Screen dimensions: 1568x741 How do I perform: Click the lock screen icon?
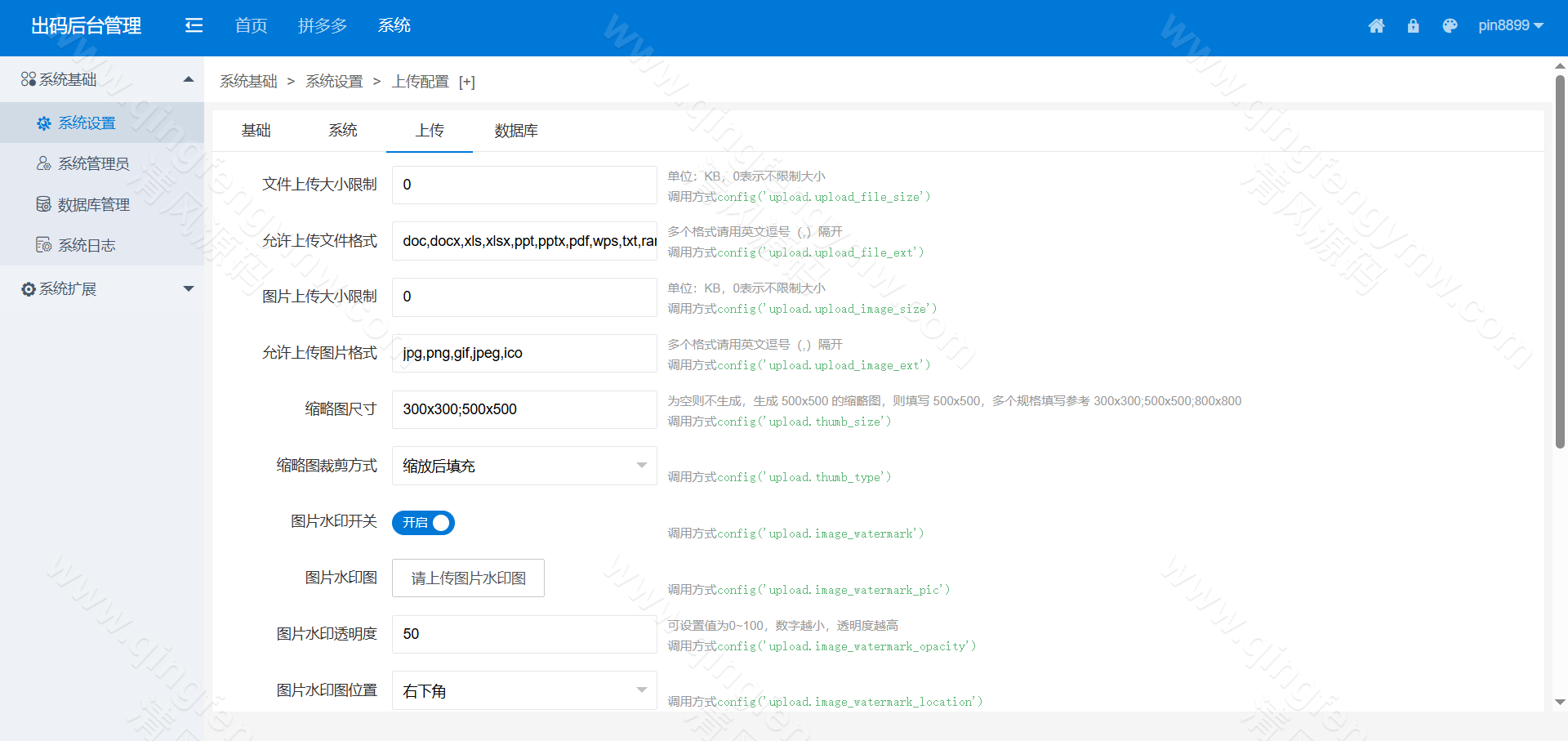(x=1413, y=26)
